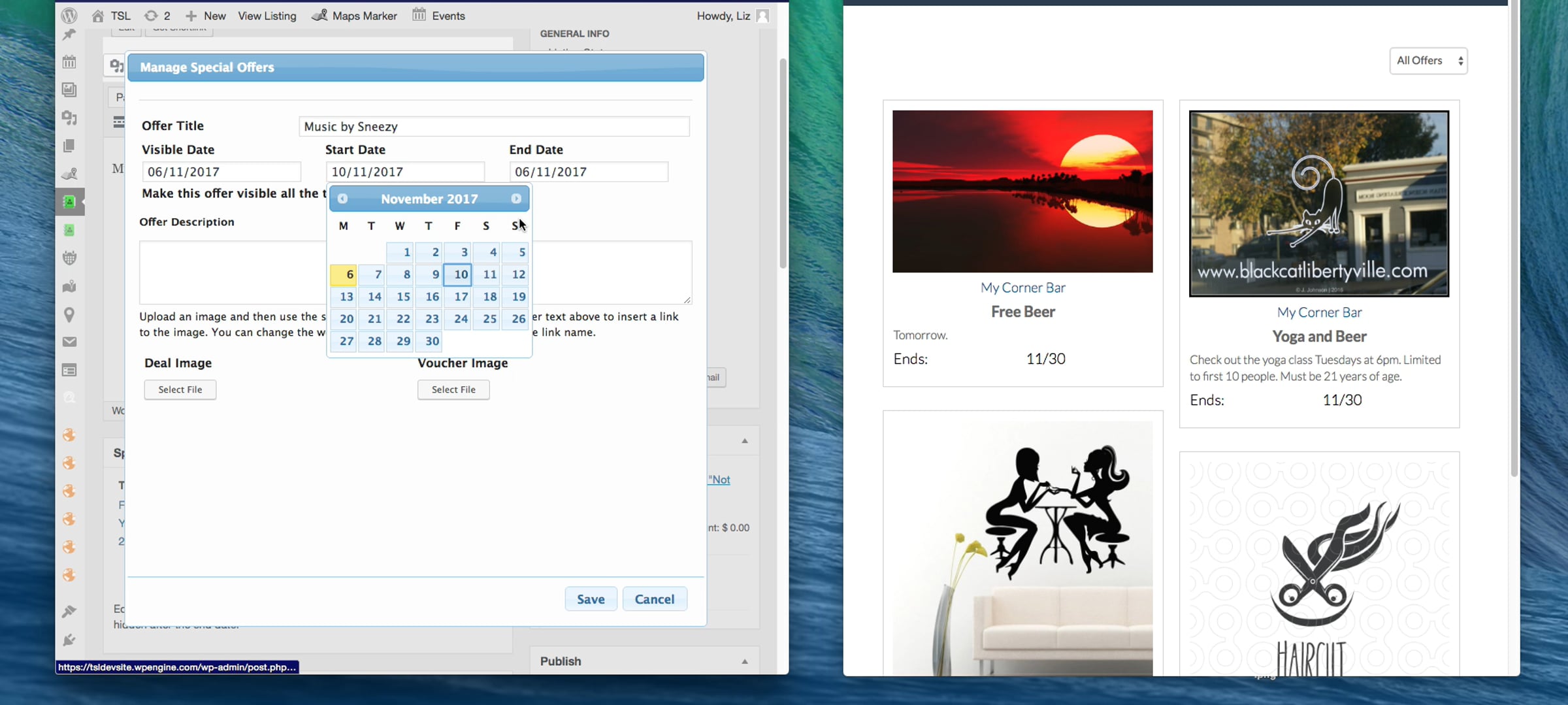Click the WordPress admin window scrollbar

pos(783,163)
